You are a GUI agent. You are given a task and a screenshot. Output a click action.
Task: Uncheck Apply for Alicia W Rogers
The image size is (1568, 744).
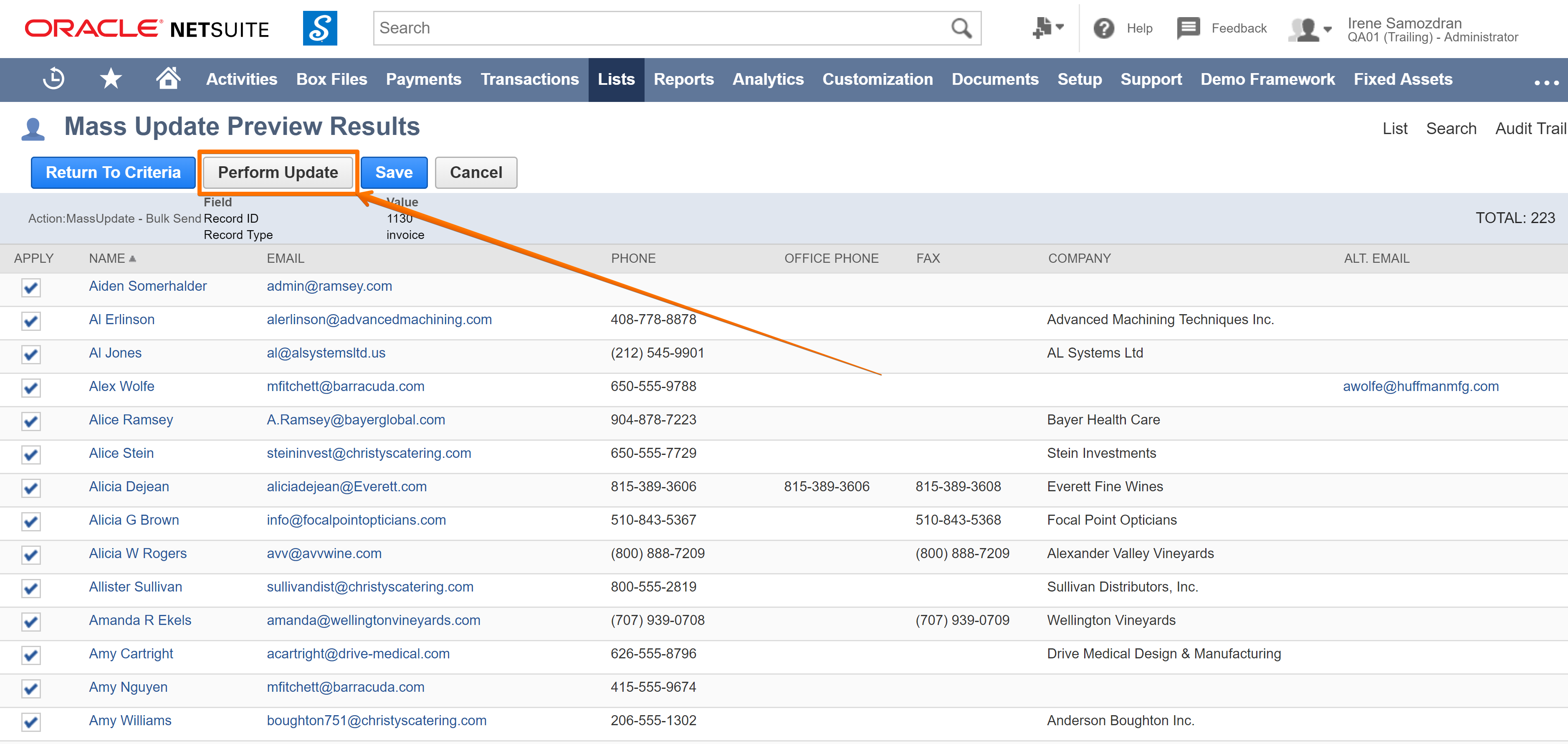pos(31,555)
